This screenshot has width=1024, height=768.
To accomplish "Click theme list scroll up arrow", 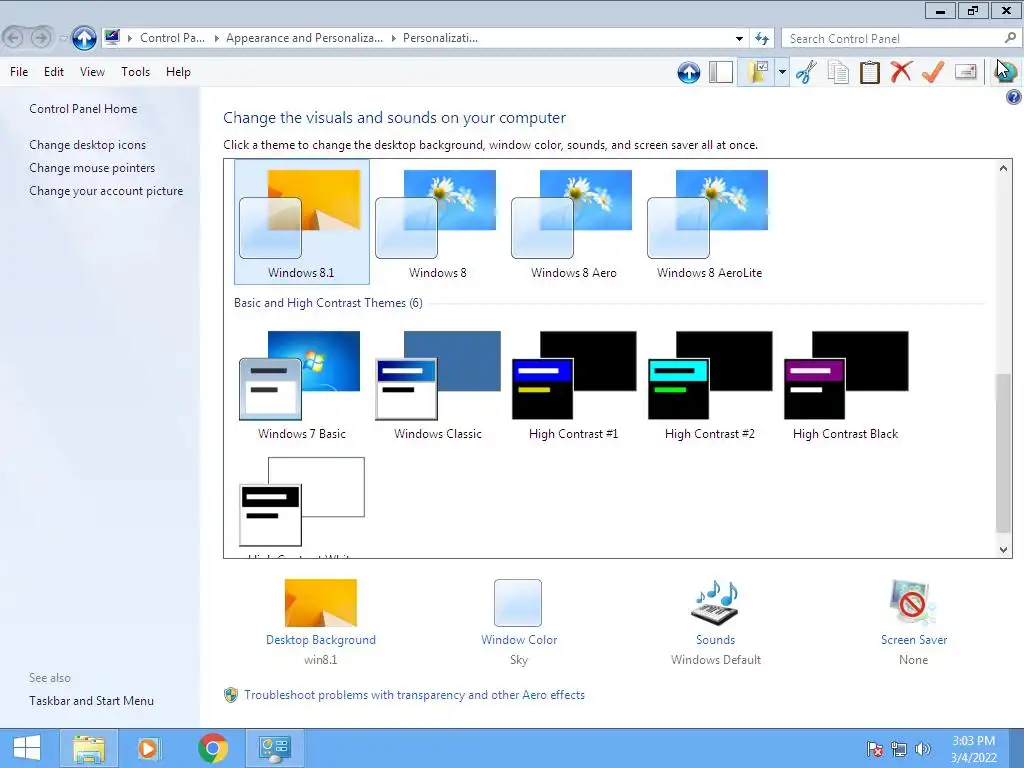I will coord(1004,168).
